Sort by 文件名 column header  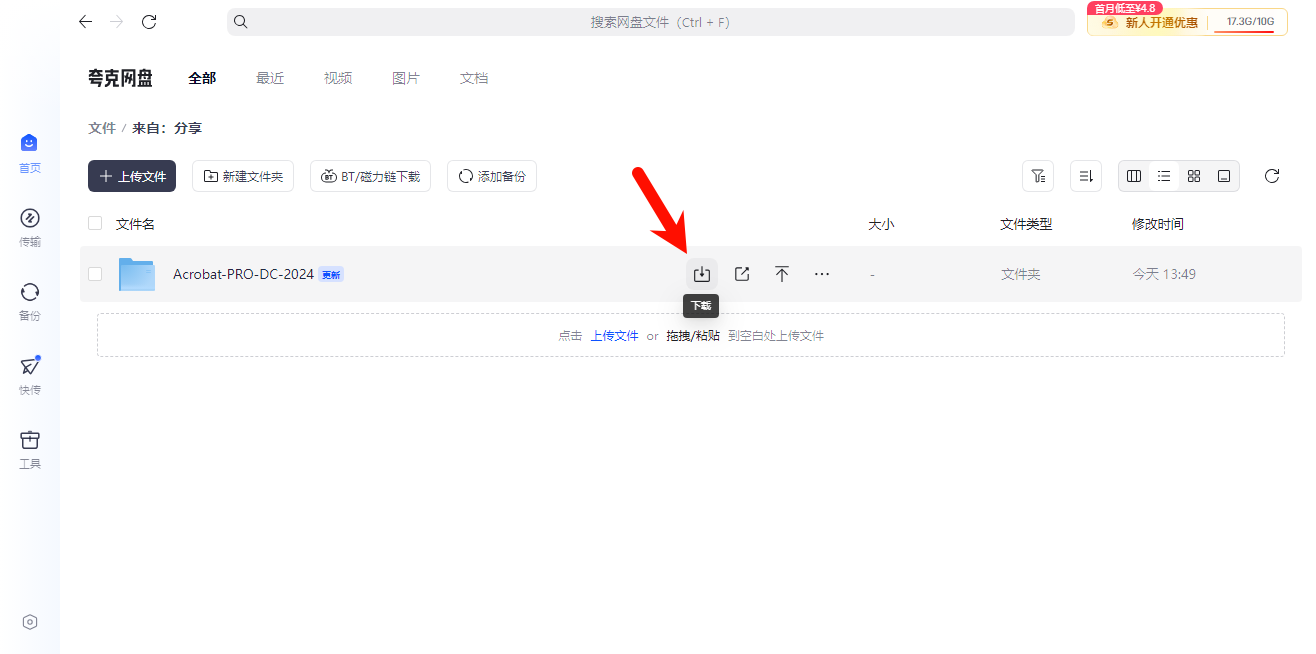pyautogui.click(x=135, y=224)
